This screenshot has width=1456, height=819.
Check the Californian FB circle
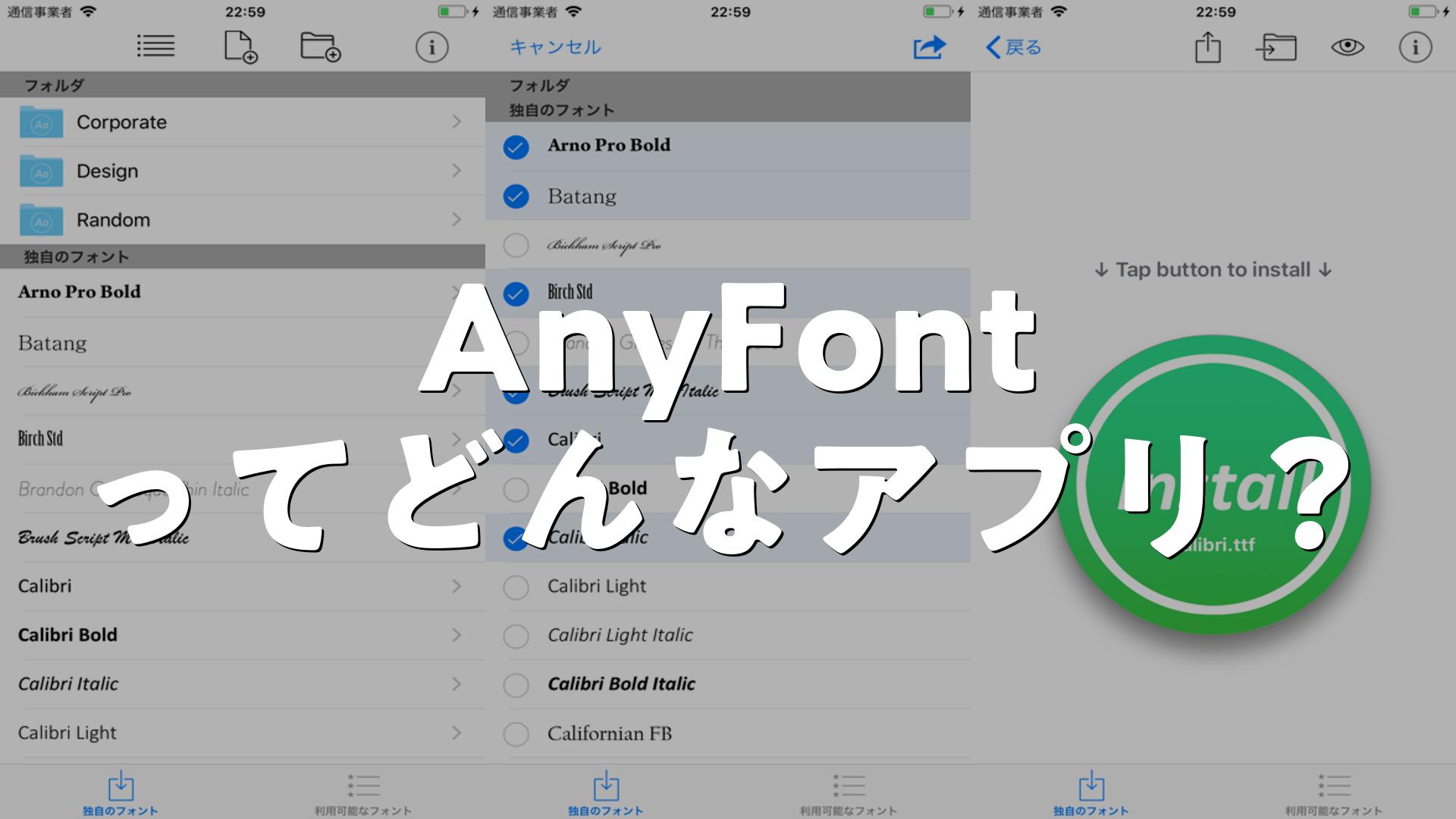[516, 734]
